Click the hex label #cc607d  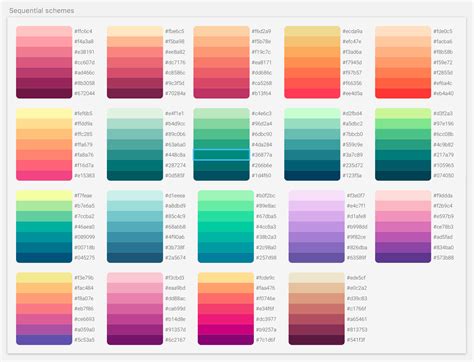click(85, 62)
